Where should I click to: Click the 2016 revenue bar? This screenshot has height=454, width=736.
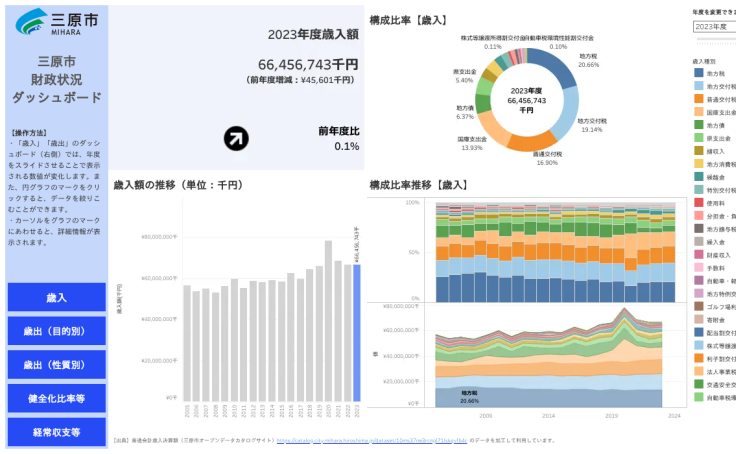point(291,337)
